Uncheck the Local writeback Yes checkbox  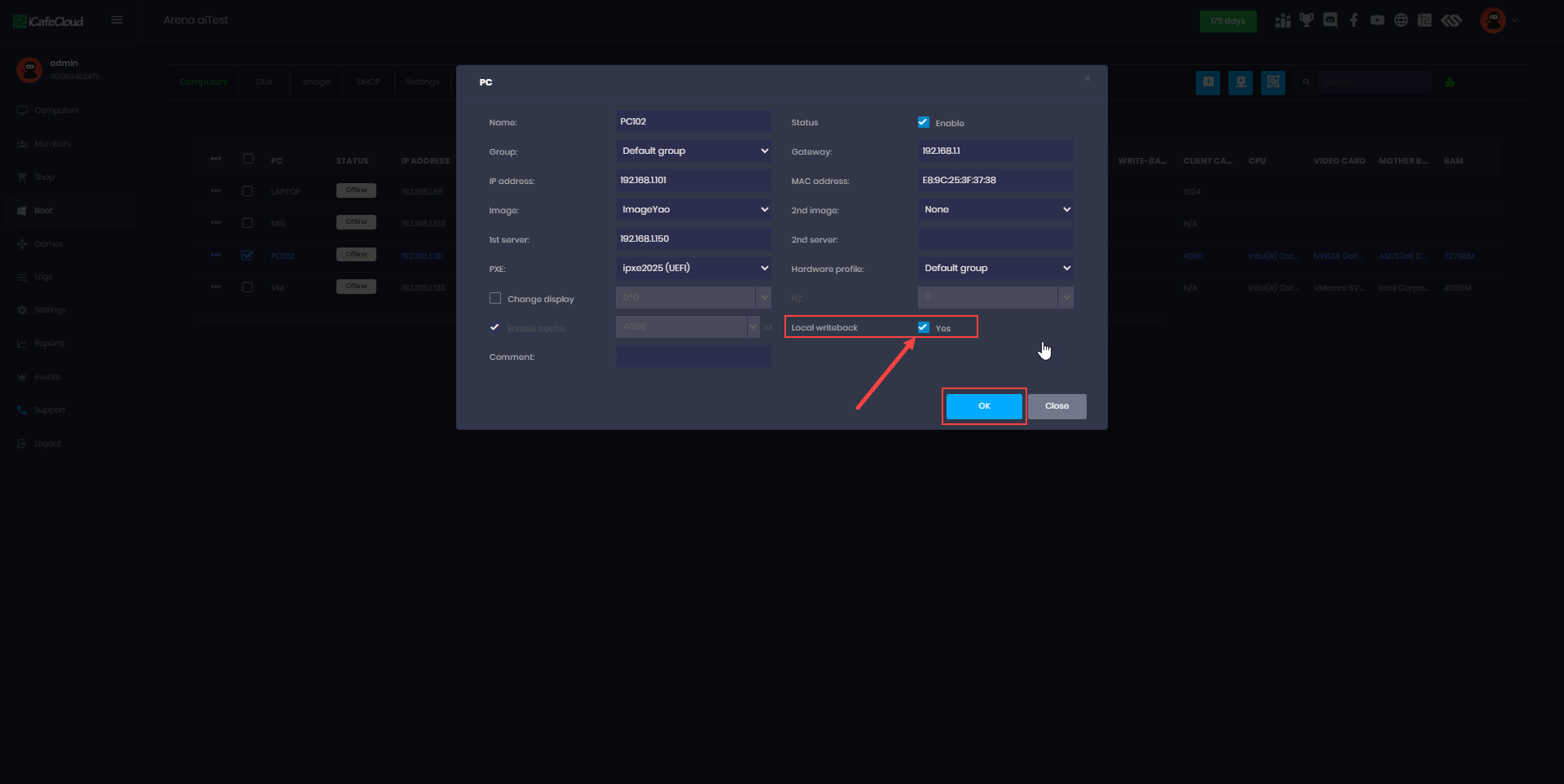click(x=924, y=327)
